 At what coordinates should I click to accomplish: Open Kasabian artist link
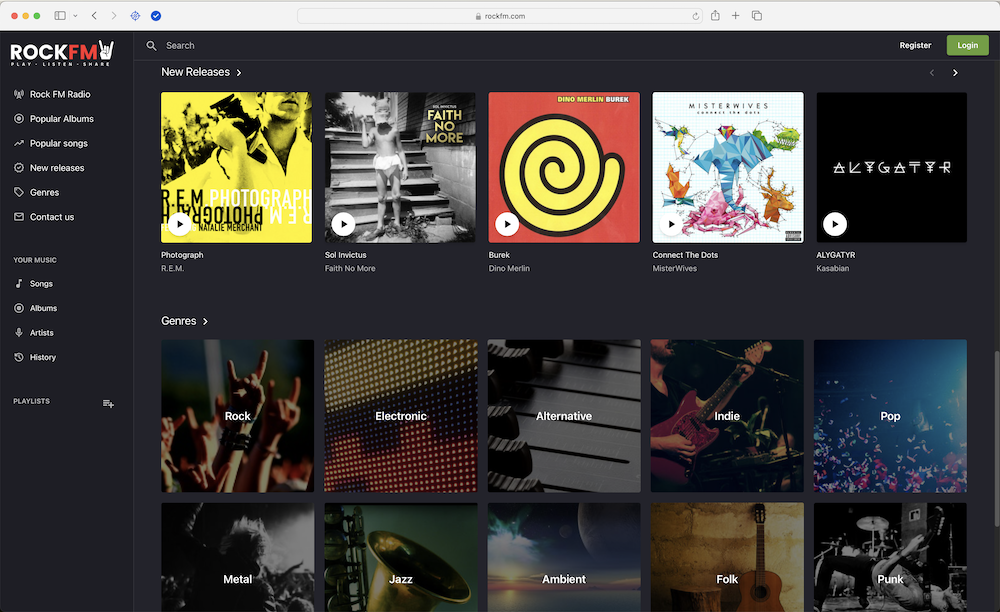pos(832,268)
